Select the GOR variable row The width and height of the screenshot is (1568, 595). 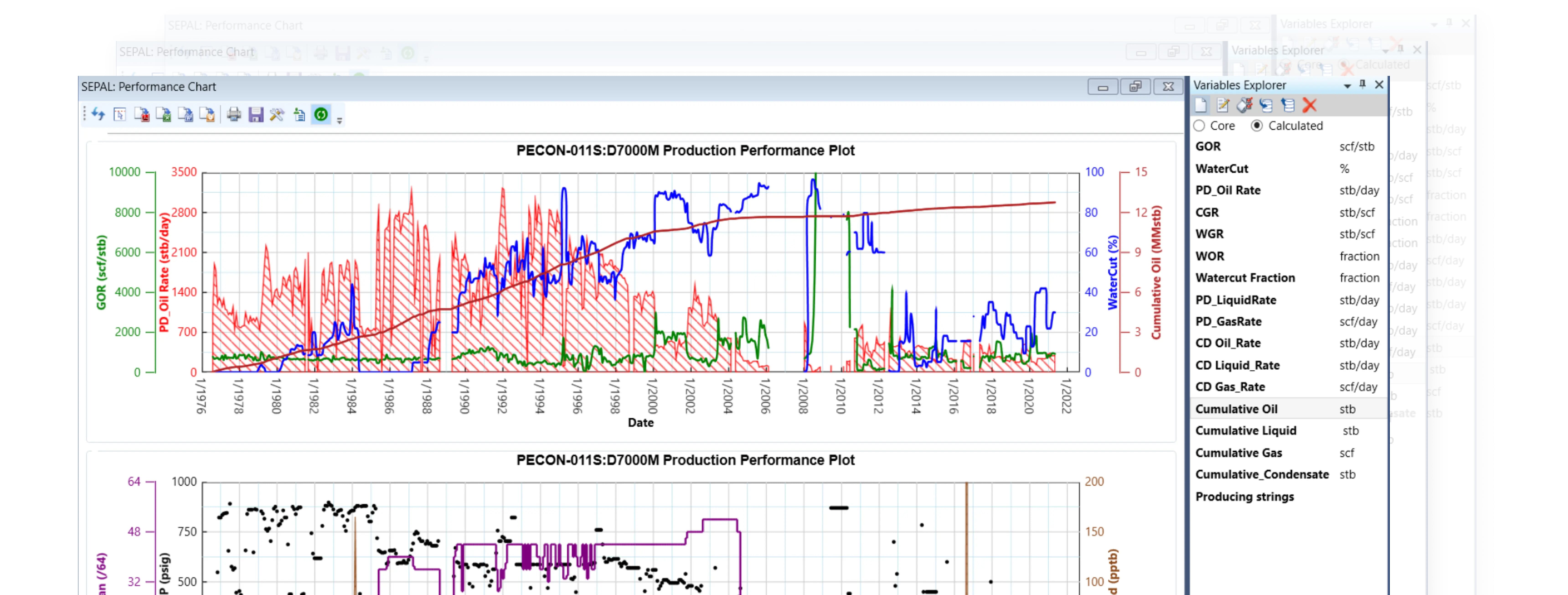point(1289,147)
